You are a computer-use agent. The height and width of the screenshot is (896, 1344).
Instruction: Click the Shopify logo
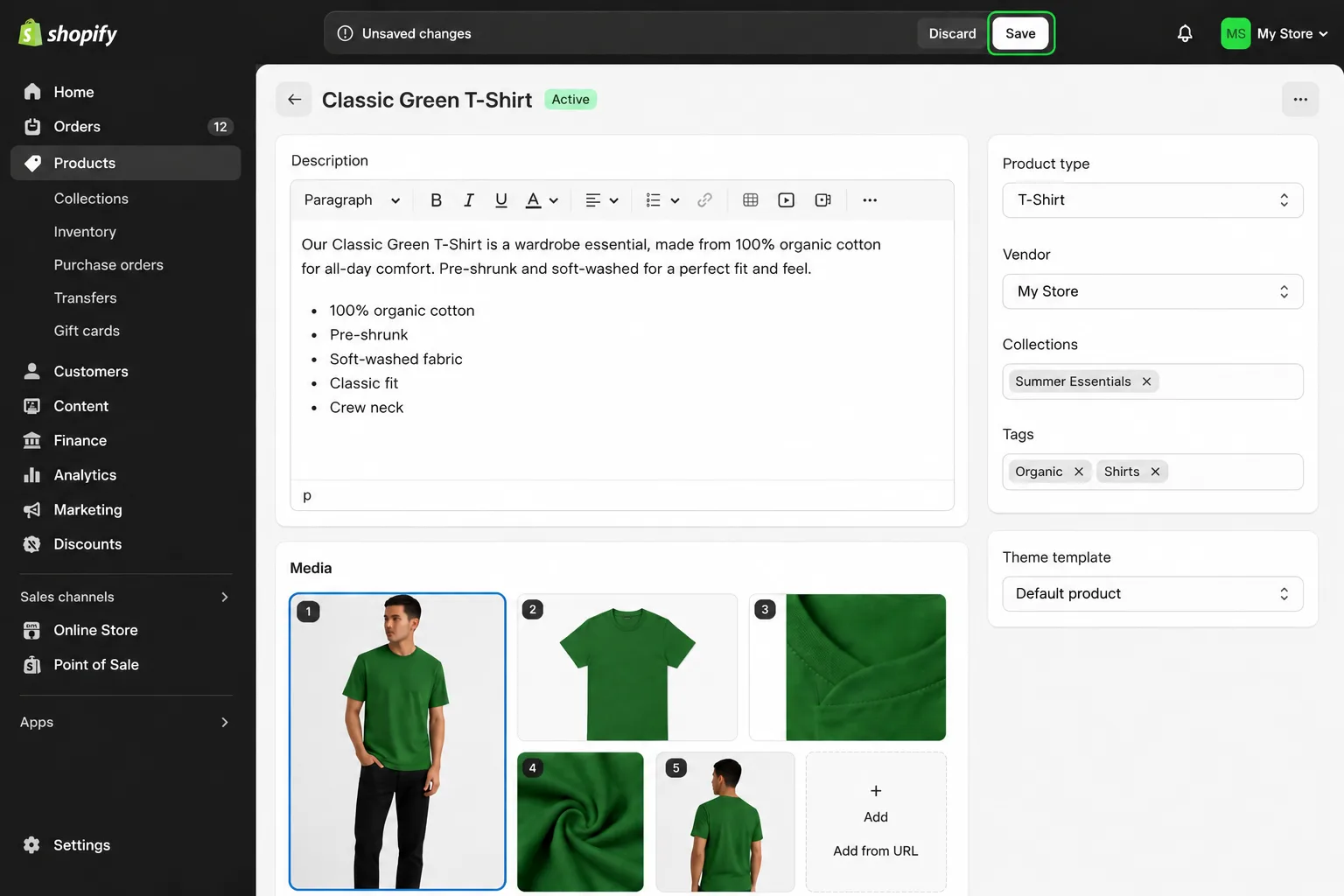pos(68,33)
